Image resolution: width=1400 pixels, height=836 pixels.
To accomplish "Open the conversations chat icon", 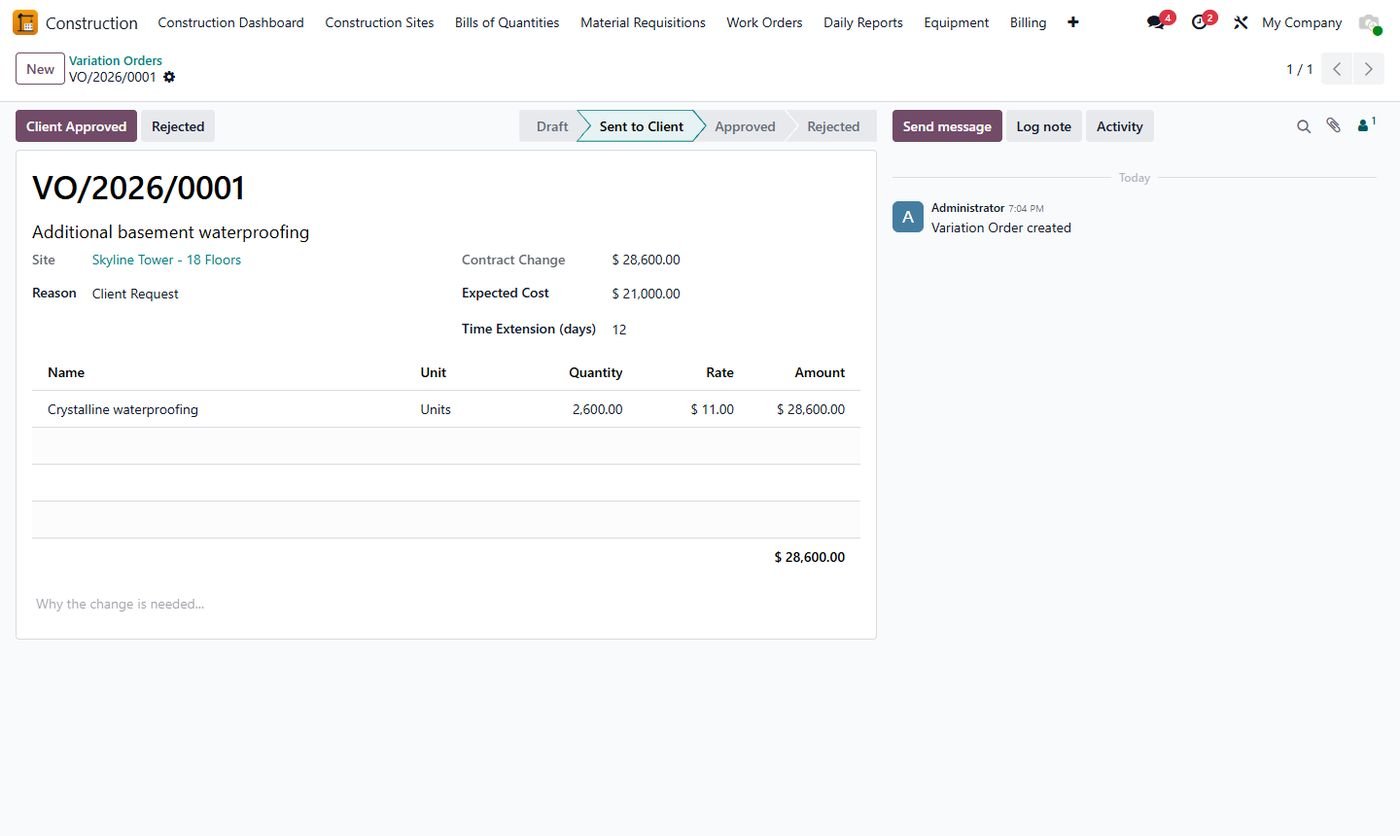I will coord(1157,22).
